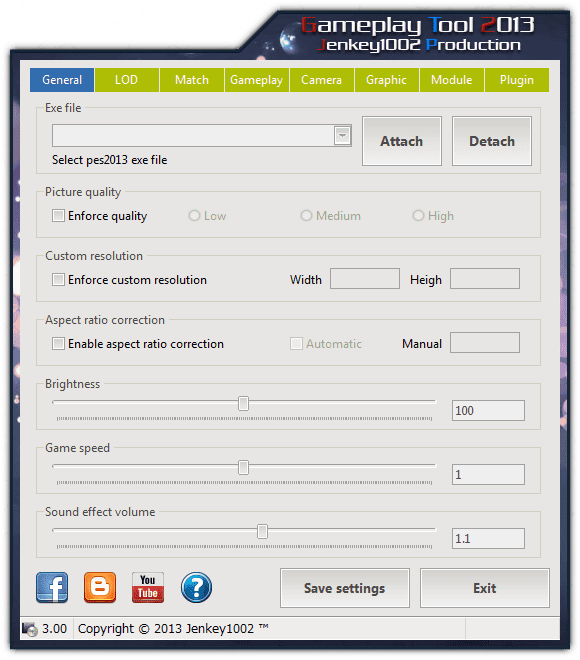This screenshot has height=660, width=580.
Task: Click the version icon in status bar
Action: pos(29,629)
